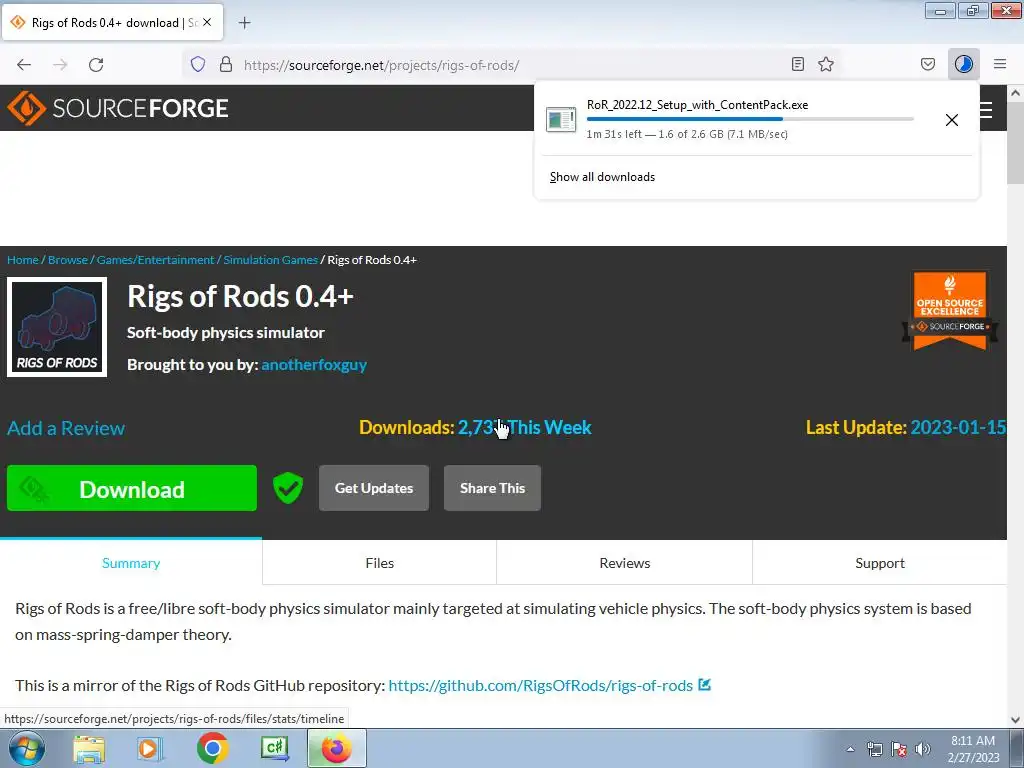Reload the current page
1024x768 pixels.
click(96, 65)
